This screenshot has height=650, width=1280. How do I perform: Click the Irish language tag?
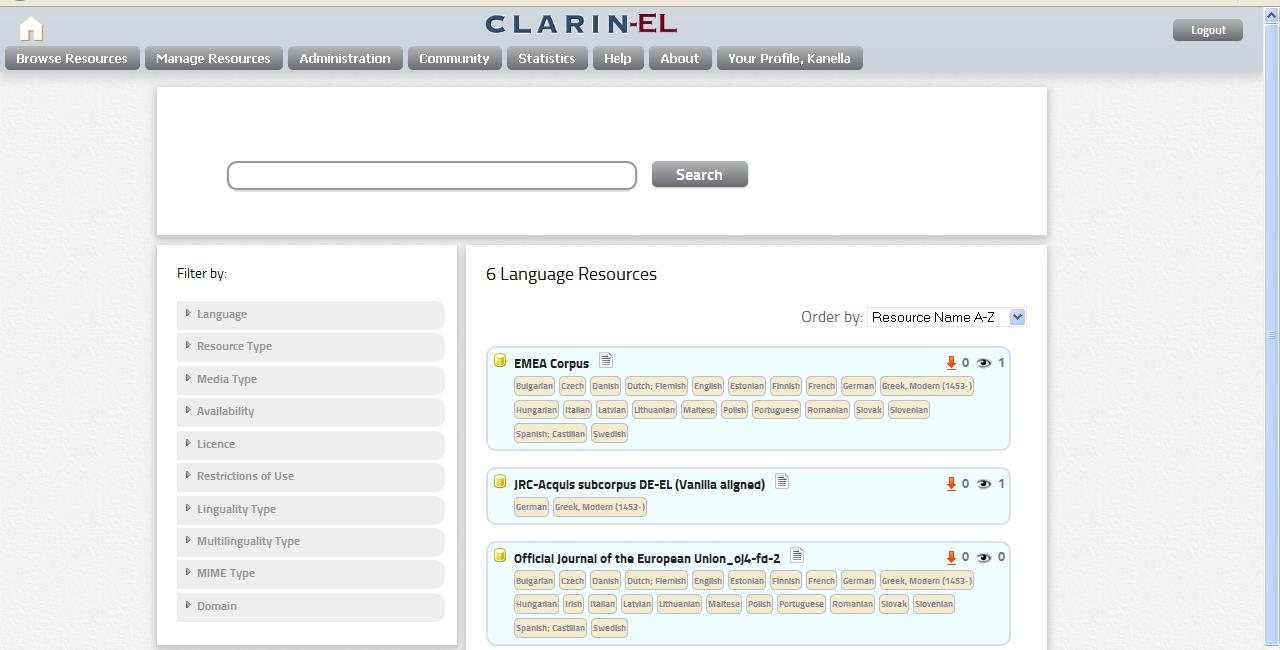(573, 604)
